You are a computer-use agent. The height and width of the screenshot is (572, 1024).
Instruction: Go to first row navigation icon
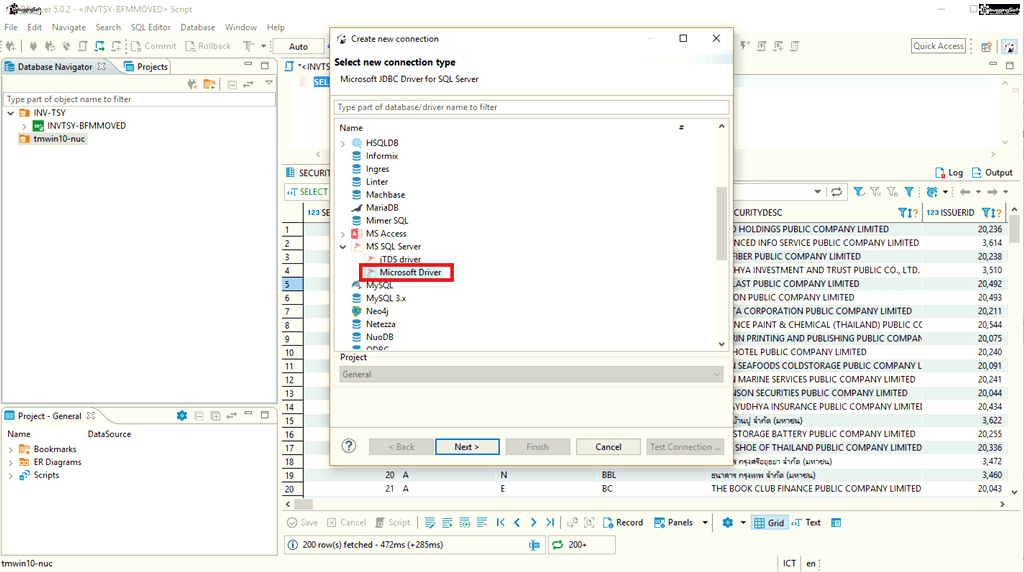point(500,522)
